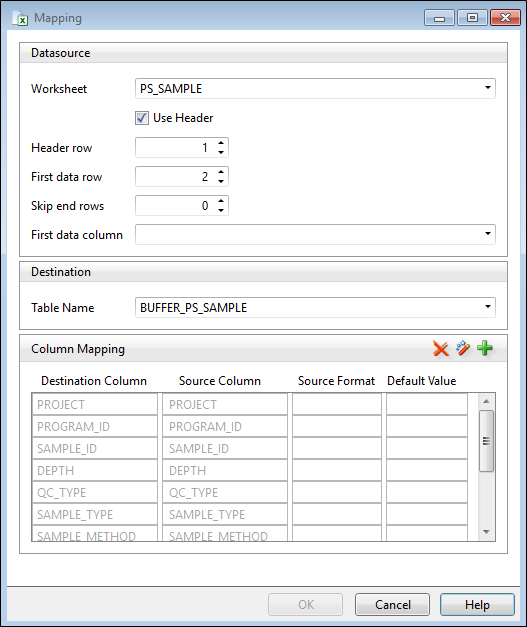Increase Header row value with up arrow
This screenshot has width=527, height=627.
(221, 143)
